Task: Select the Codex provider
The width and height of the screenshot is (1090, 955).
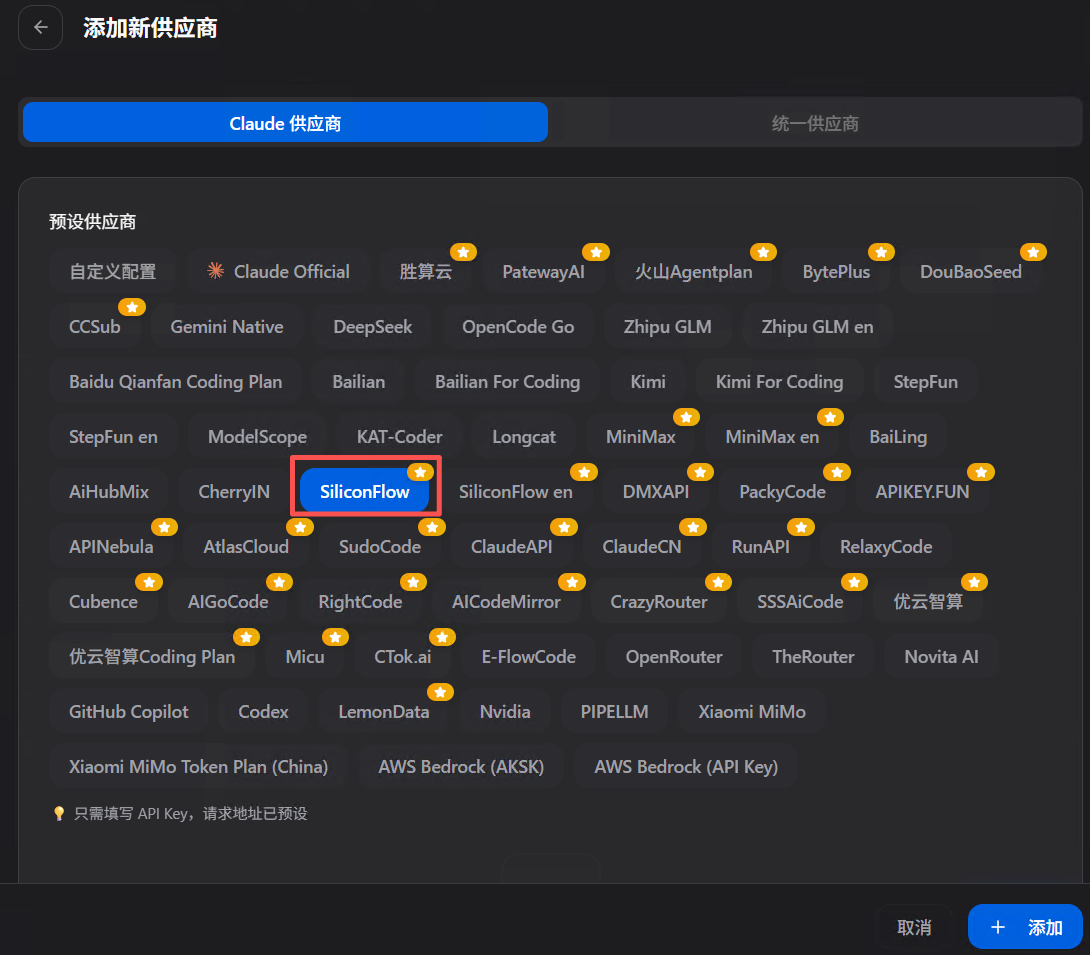Action: [263, 710]
